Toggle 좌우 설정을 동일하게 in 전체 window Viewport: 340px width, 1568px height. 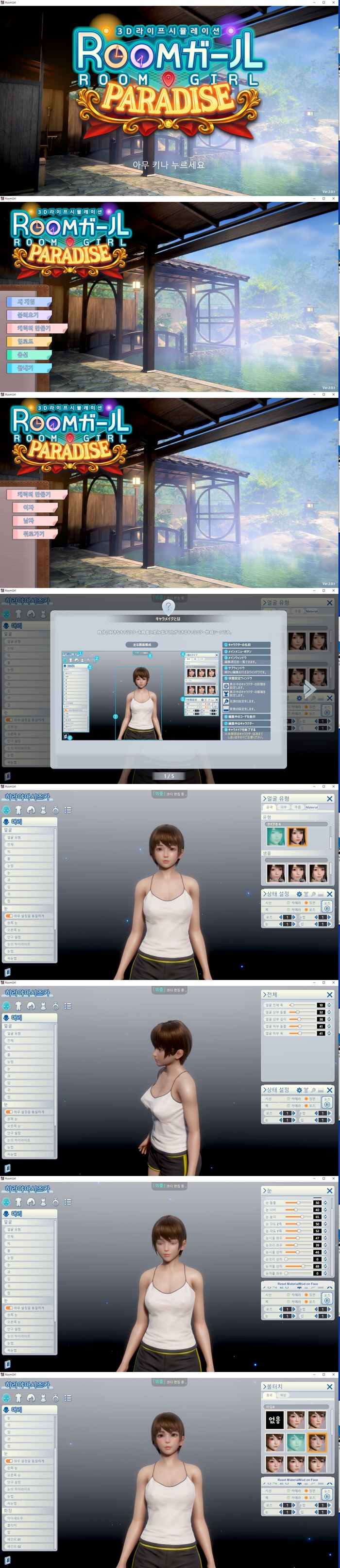pos(9,1111)
